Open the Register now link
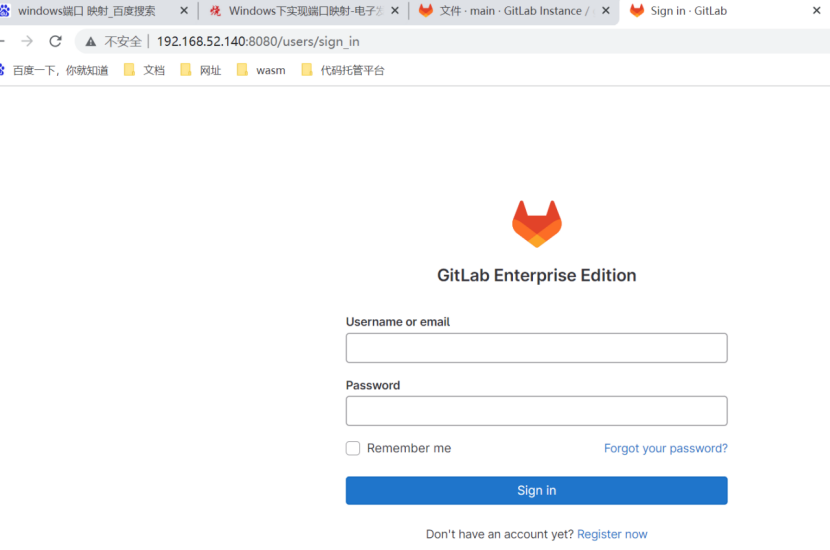 tap(612, 534)
